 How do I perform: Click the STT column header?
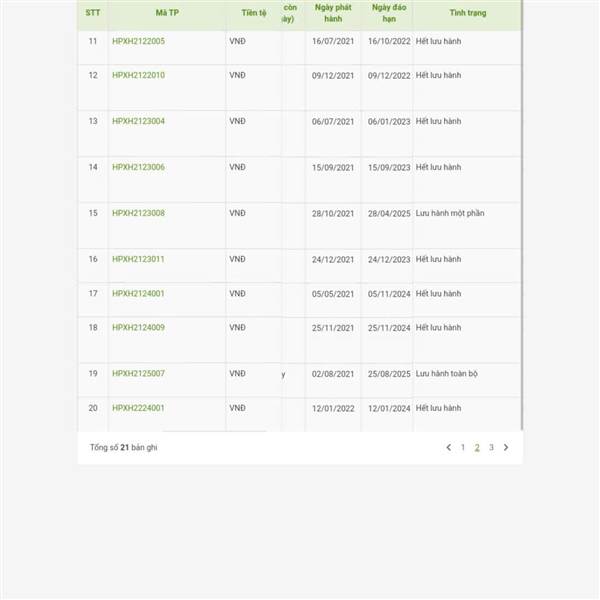click(x=93, y=13)
